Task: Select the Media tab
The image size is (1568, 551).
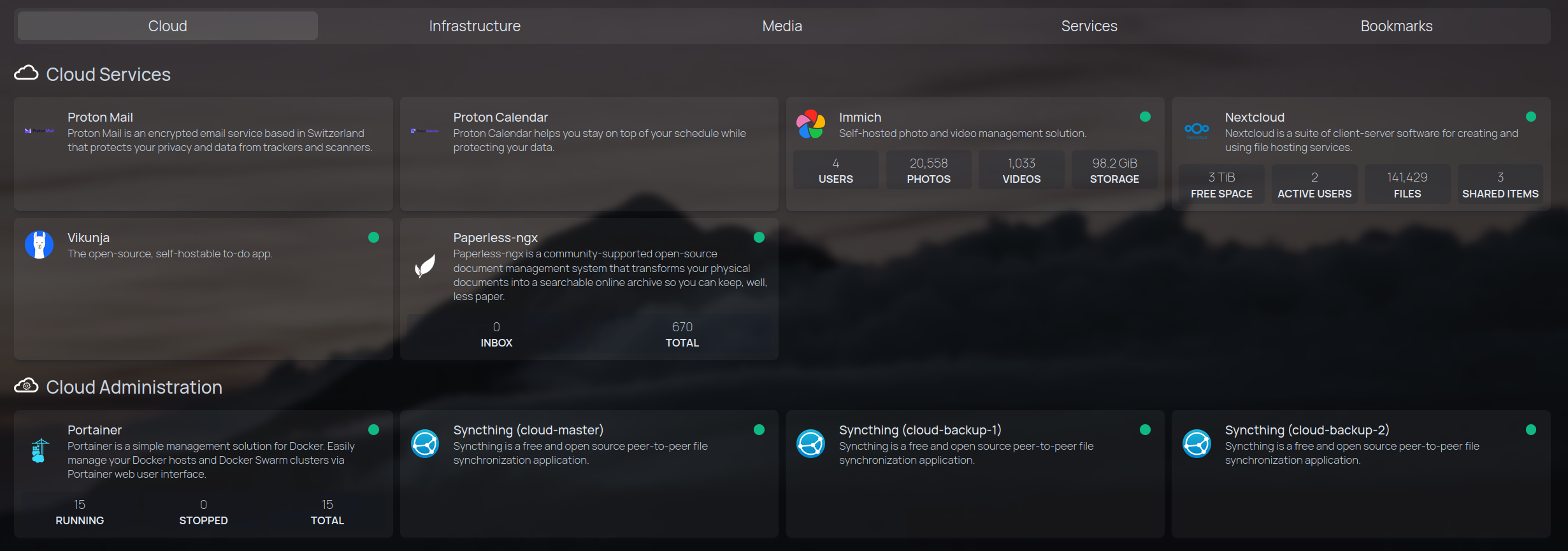Action: pyautogui.click(x=782, y=26)
